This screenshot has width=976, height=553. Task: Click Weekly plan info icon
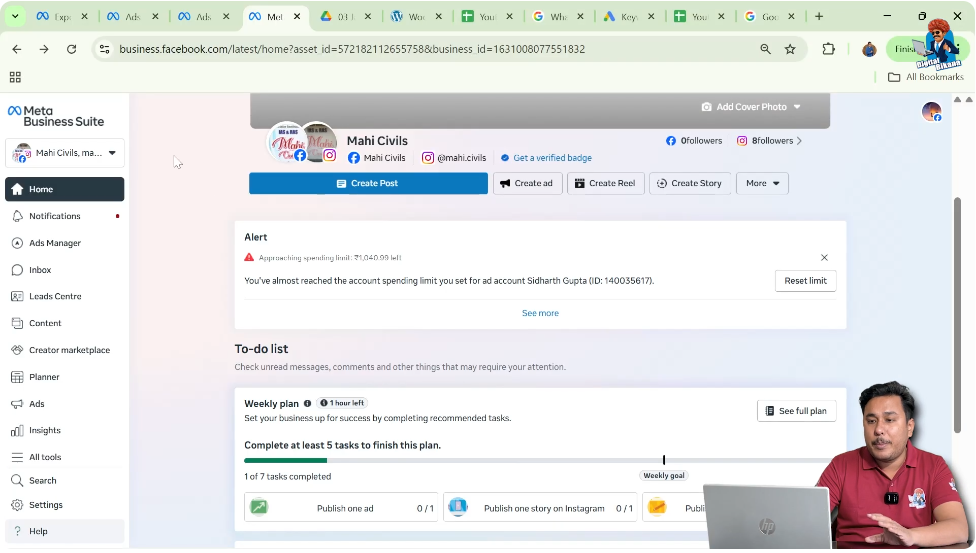pos(307,404)
